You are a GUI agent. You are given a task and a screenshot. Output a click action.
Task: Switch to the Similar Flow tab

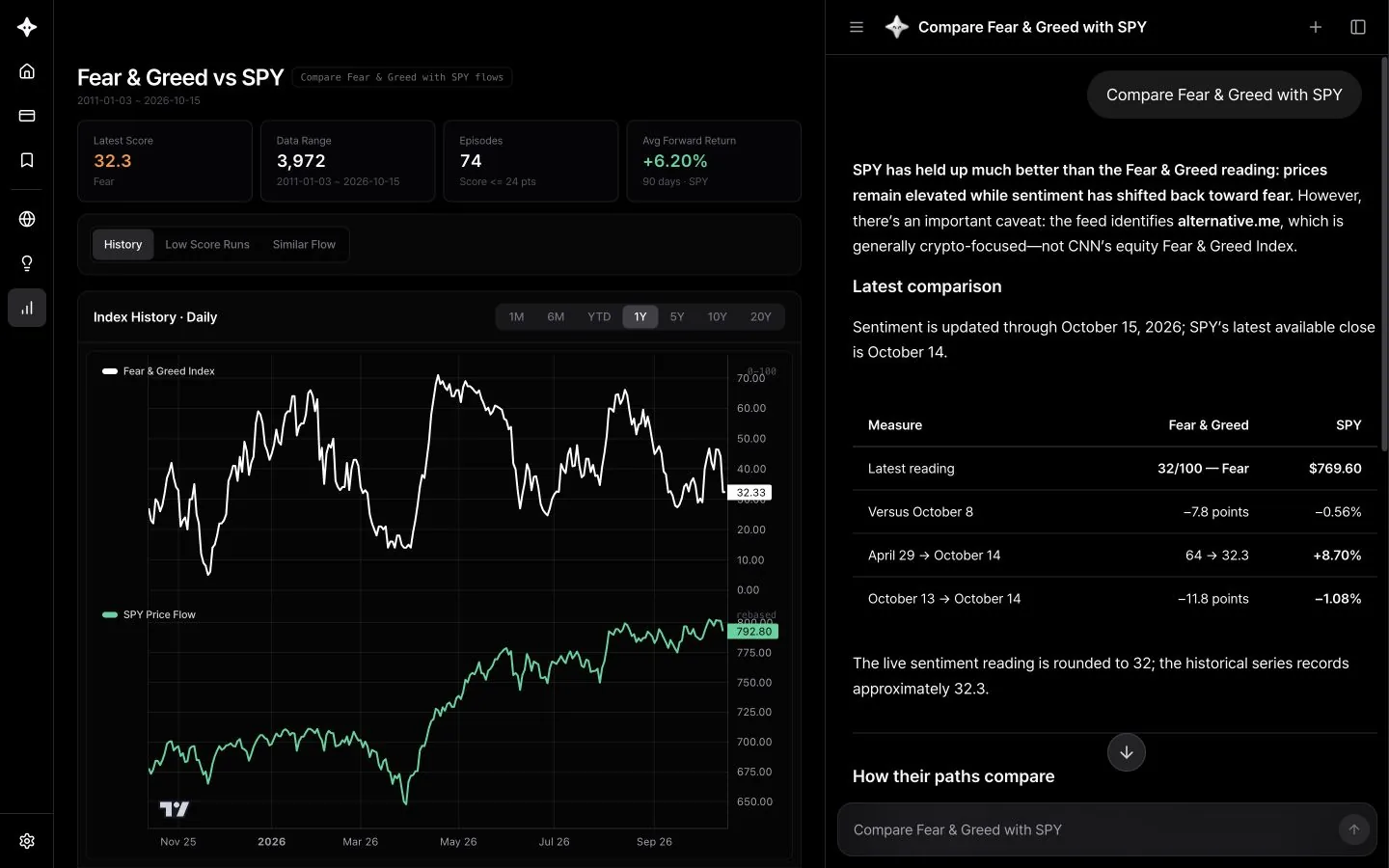coord(304,245)
